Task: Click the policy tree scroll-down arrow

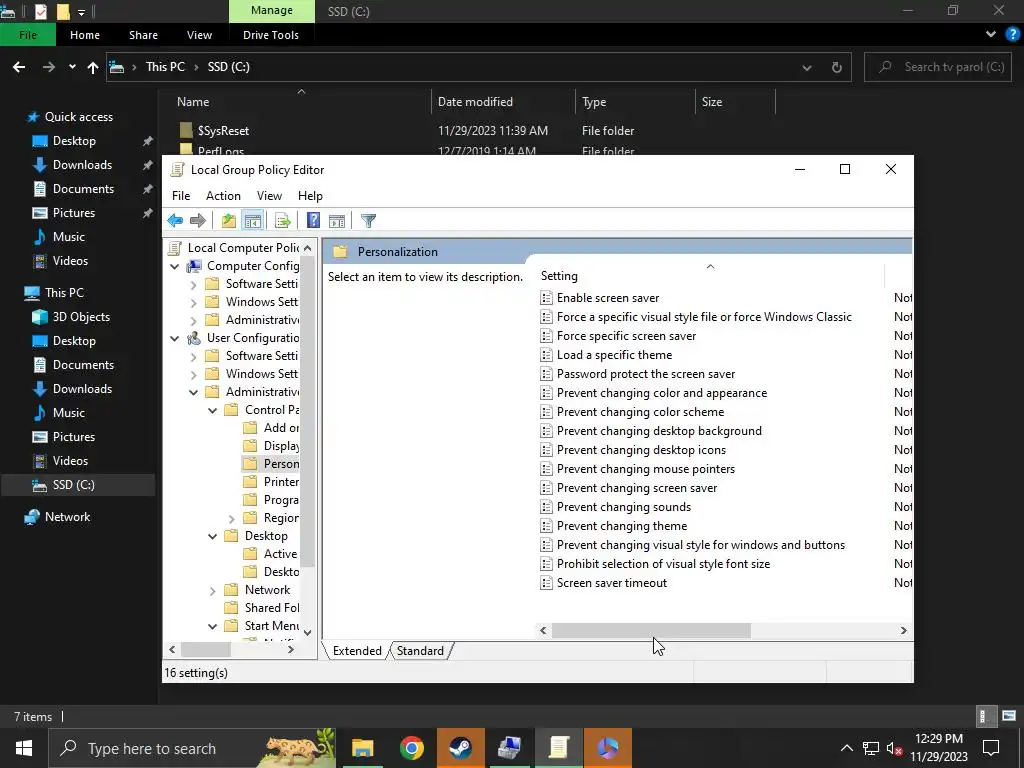Action: (x=308, y=632)
